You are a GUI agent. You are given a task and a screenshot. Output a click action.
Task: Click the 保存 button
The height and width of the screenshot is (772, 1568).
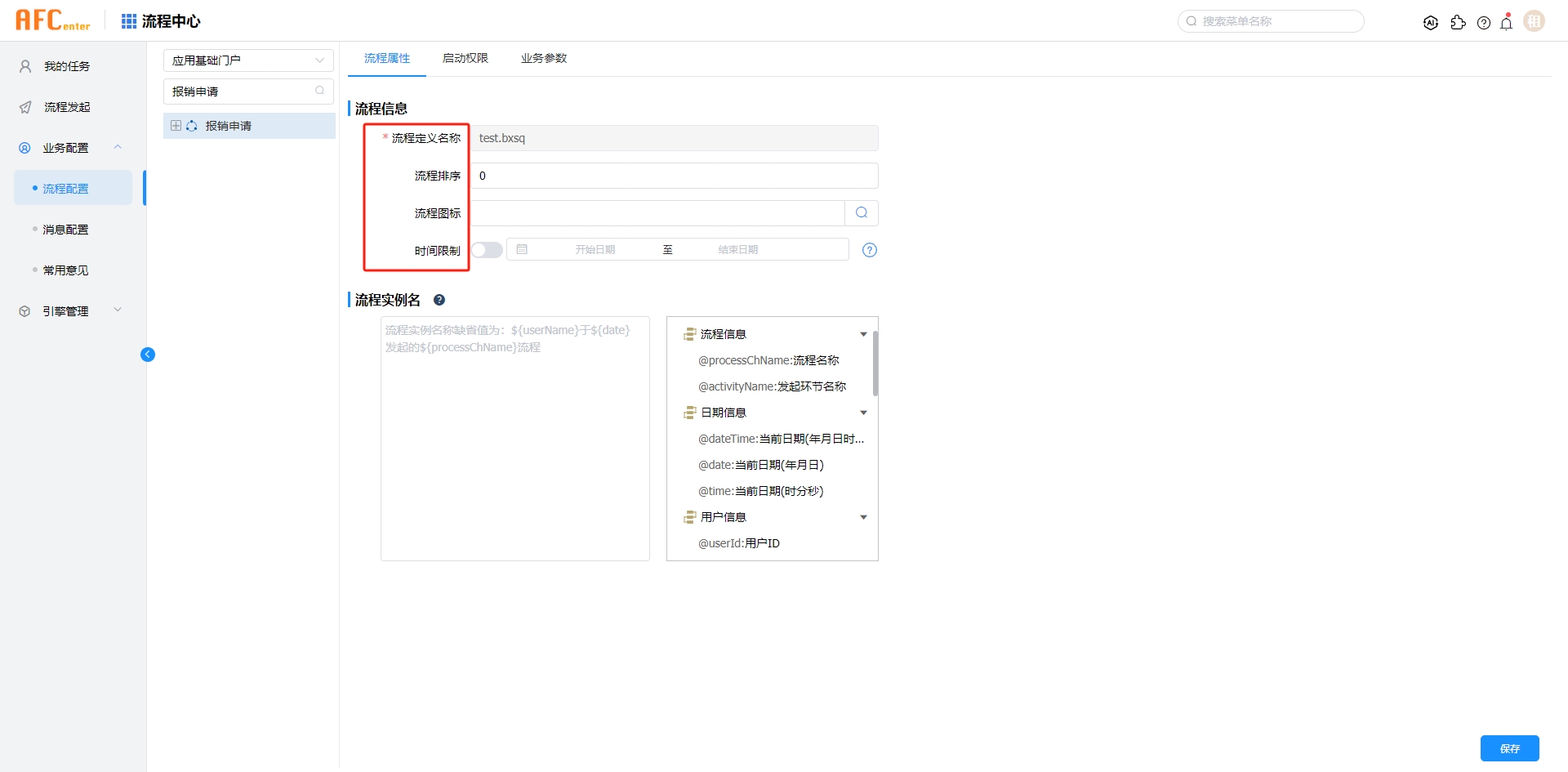click(1509, 748)
